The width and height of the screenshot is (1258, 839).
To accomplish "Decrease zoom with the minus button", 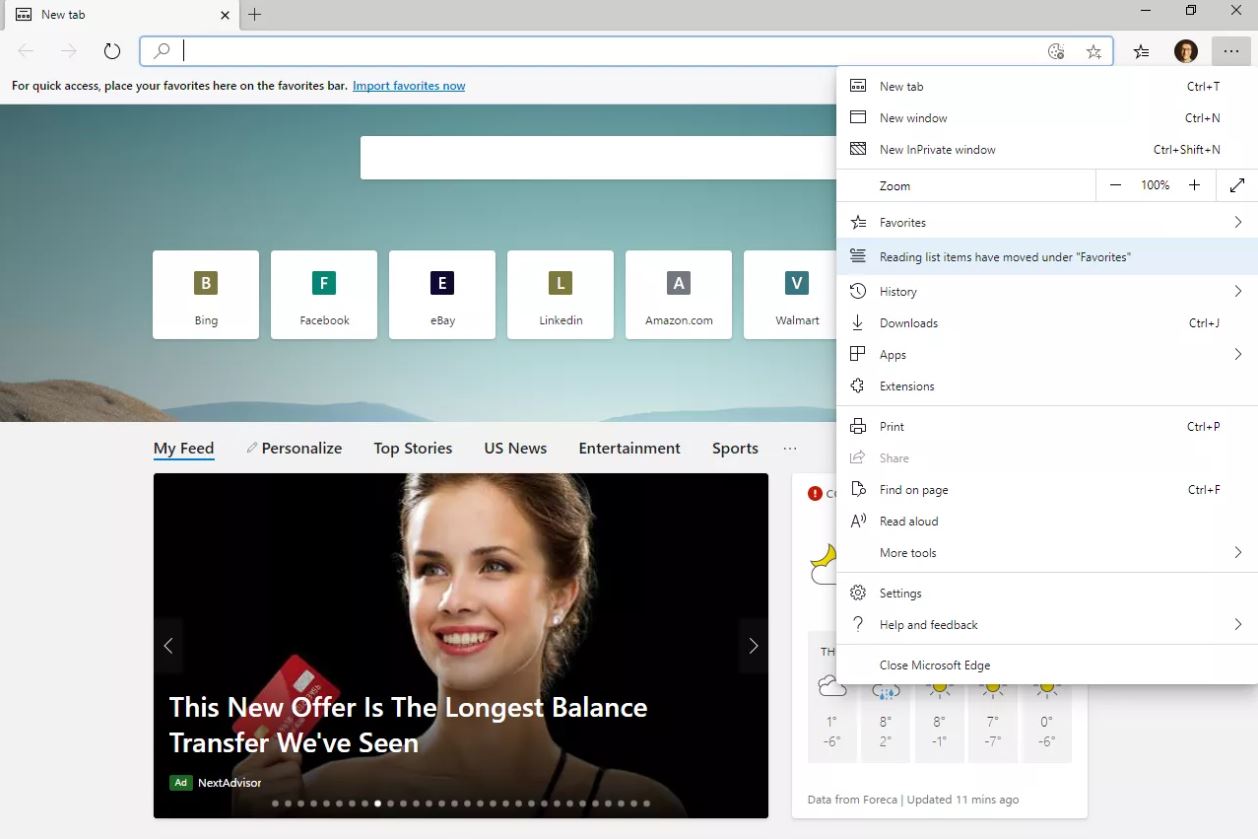I will 1116,185.
